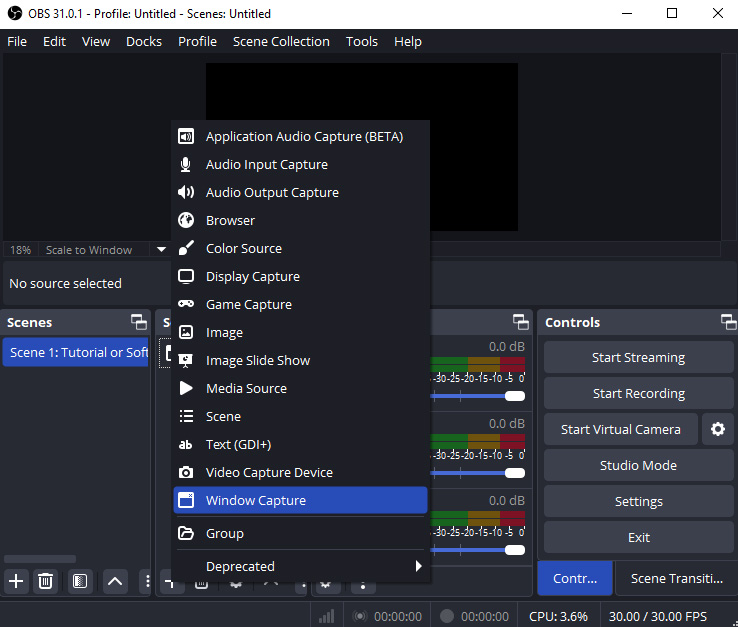Viewport: 738px width, 627px height.
Task: Click the picture icon for Image source
Action: tap(186, 332)
